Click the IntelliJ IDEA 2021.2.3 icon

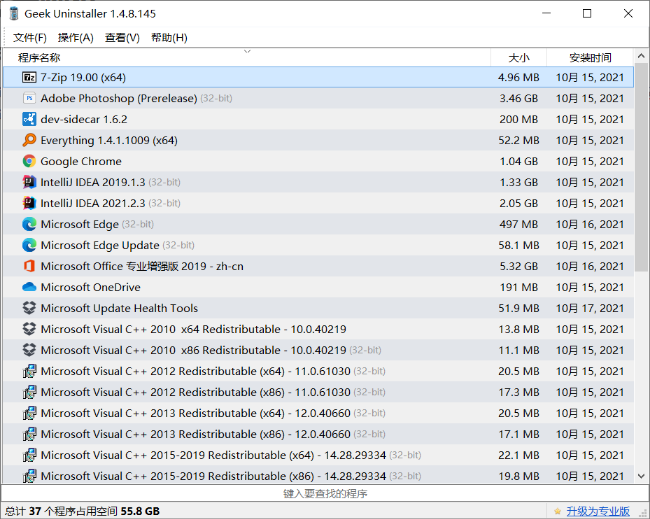[29, 203]
